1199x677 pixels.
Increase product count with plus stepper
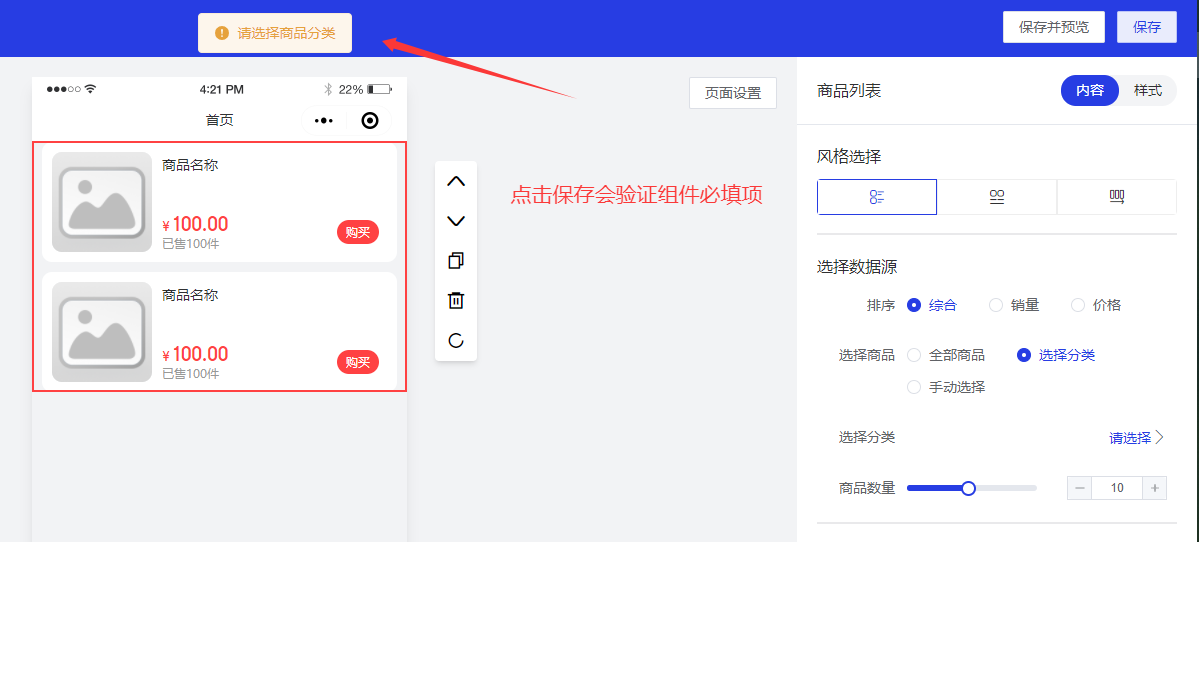[1155, 488]
